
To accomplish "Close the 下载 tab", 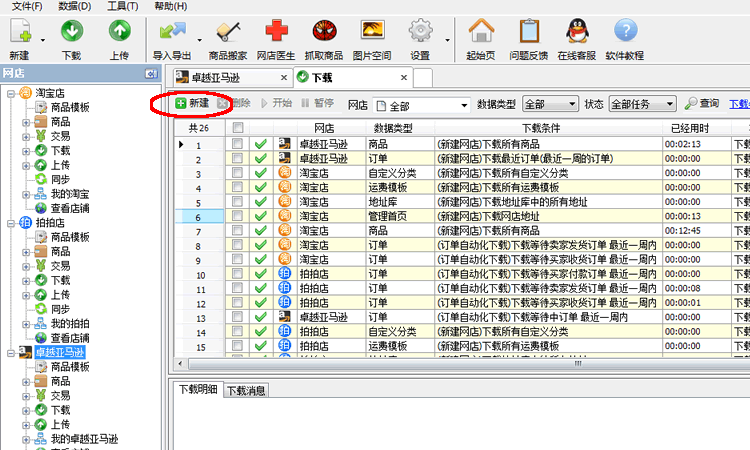I will [404, 77].
